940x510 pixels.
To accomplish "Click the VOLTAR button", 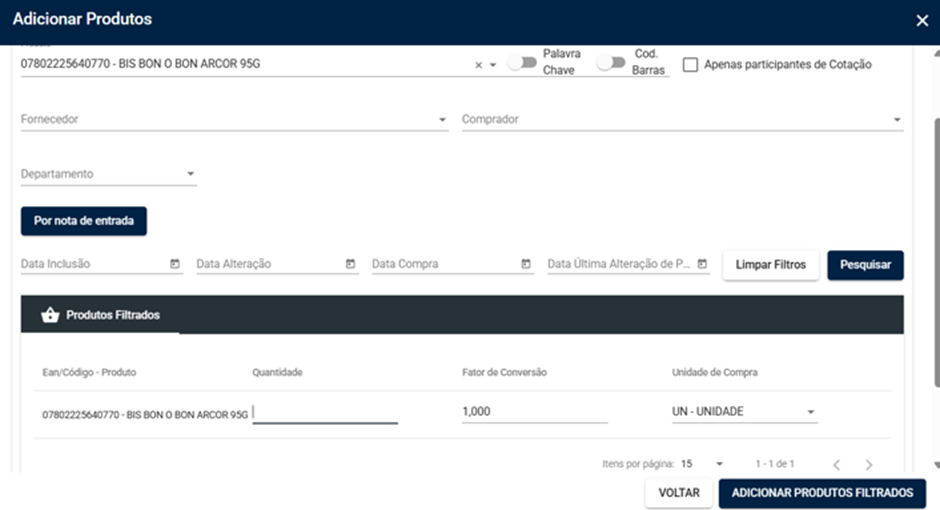I will coord(679,493).
